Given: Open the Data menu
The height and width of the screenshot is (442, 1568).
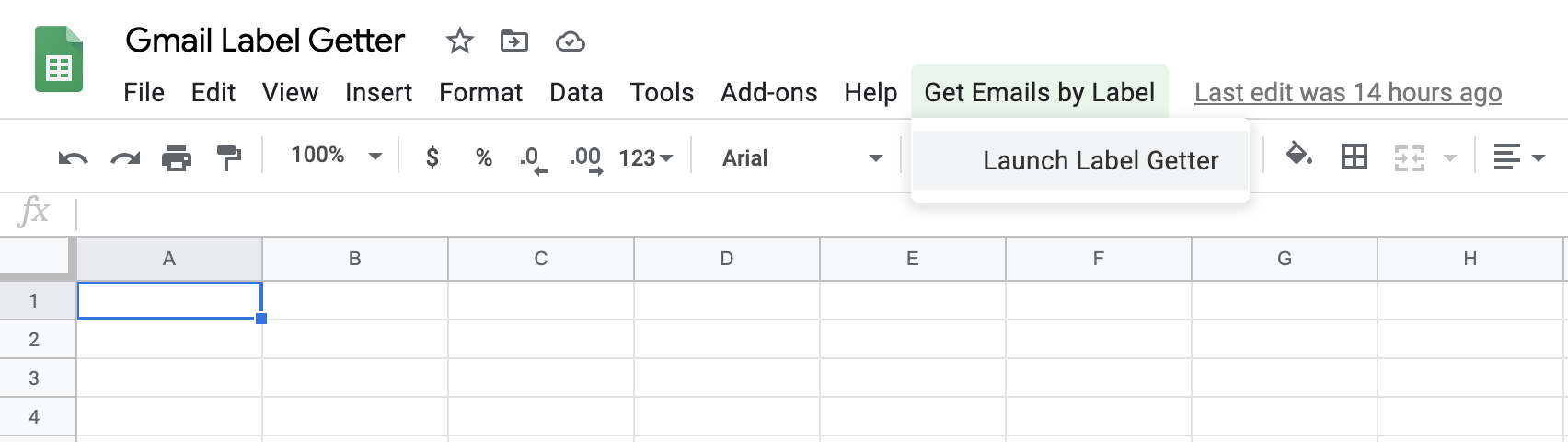Looking at the screenshot, I should (x=576, y=93).
